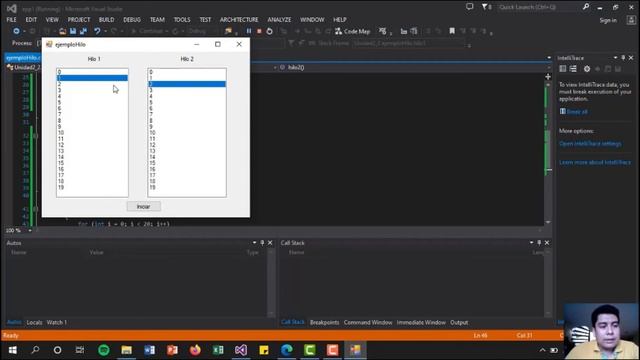The image size is (640, 360).
Task: Open the Autos panel options dropdown
Action: pos(254,243)
